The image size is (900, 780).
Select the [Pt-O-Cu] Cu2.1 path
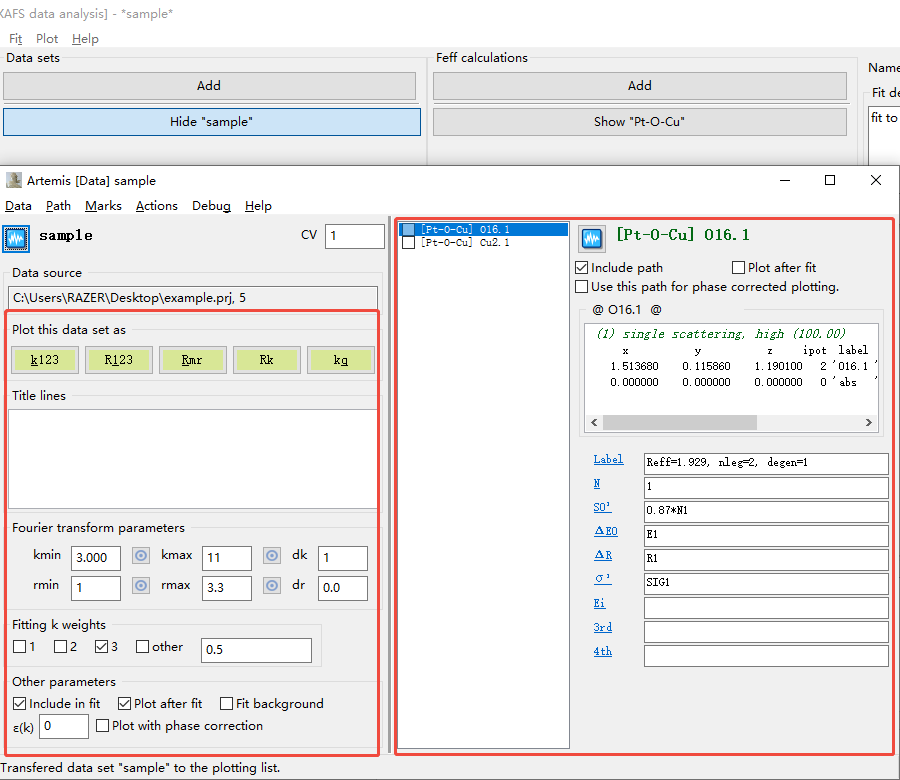click(465, 243)
